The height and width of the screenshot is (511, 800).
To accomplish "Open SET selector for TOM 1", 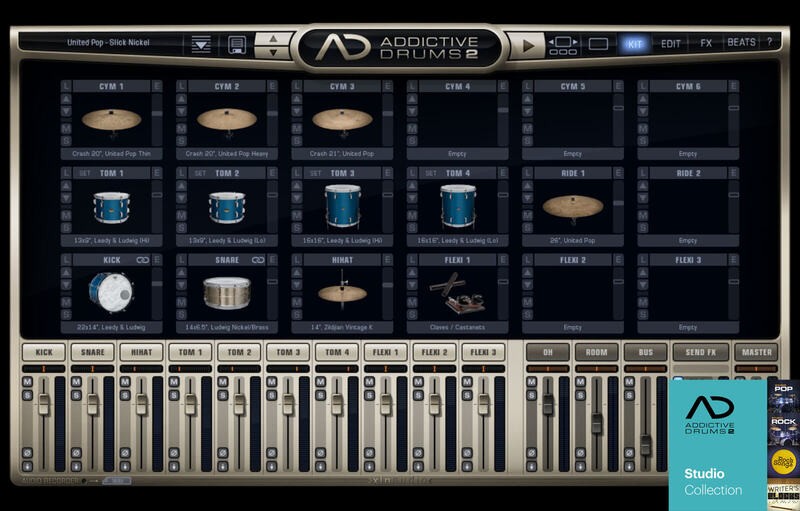I will [85, 173].
